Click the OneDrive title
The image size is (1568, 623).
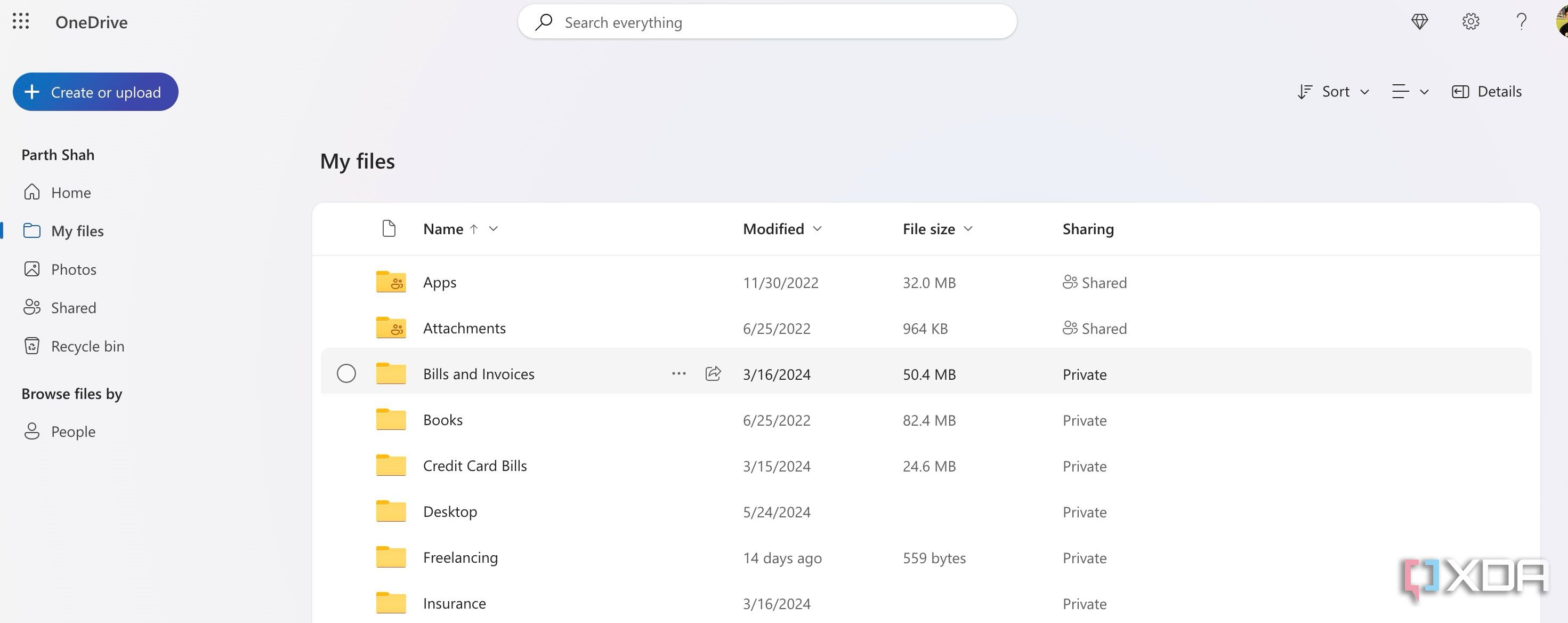(x=91, y=22)
